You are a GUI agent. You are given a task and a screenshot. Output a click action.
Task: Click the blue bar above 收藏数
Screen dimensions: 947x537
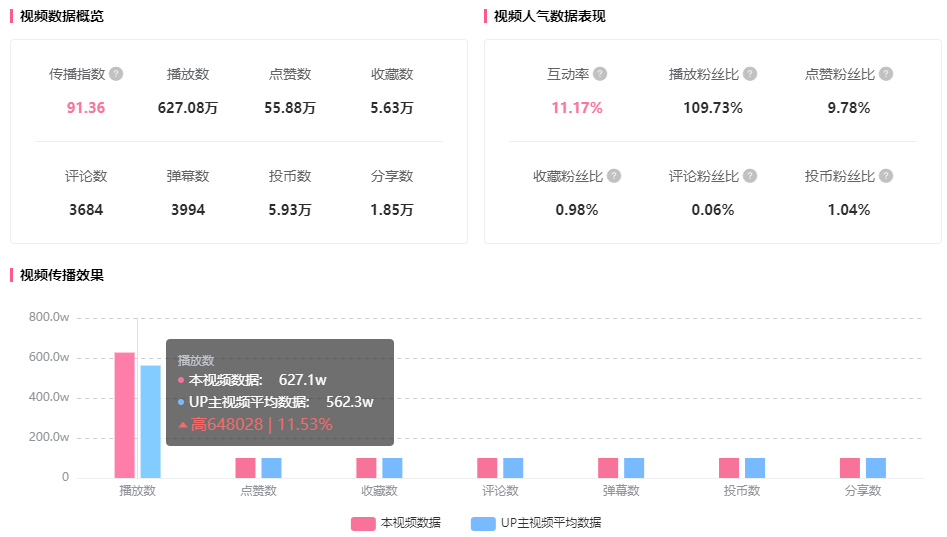coord(392,468)
